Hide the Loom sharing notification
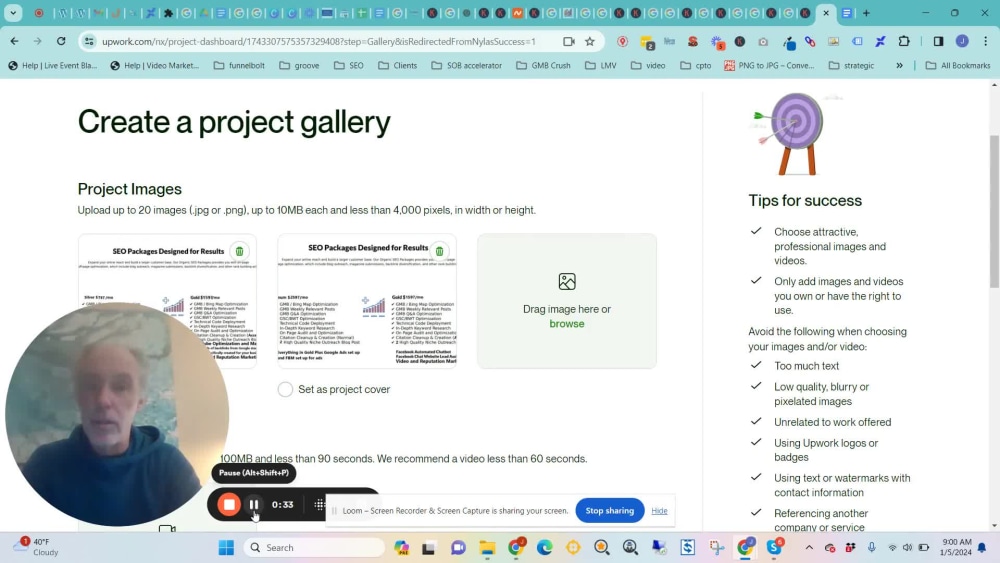Viewport: 1000px width, 563px height. [659, 511]
